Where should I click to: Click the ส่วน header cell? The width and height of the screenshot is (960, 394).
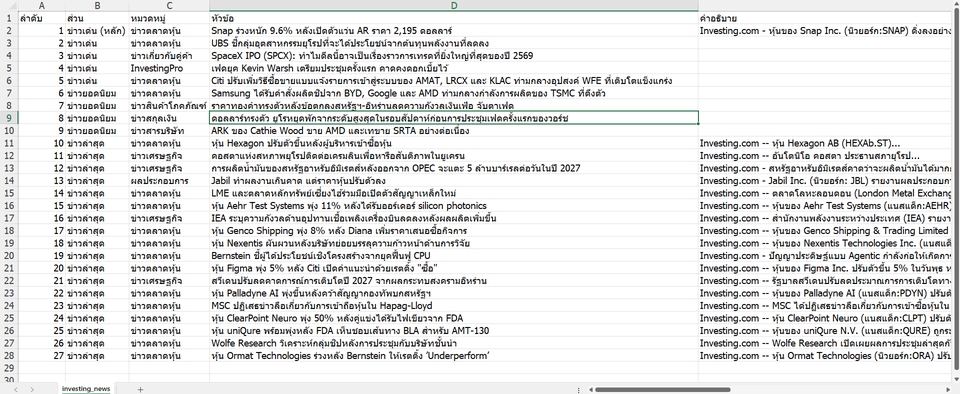[97, 18]
